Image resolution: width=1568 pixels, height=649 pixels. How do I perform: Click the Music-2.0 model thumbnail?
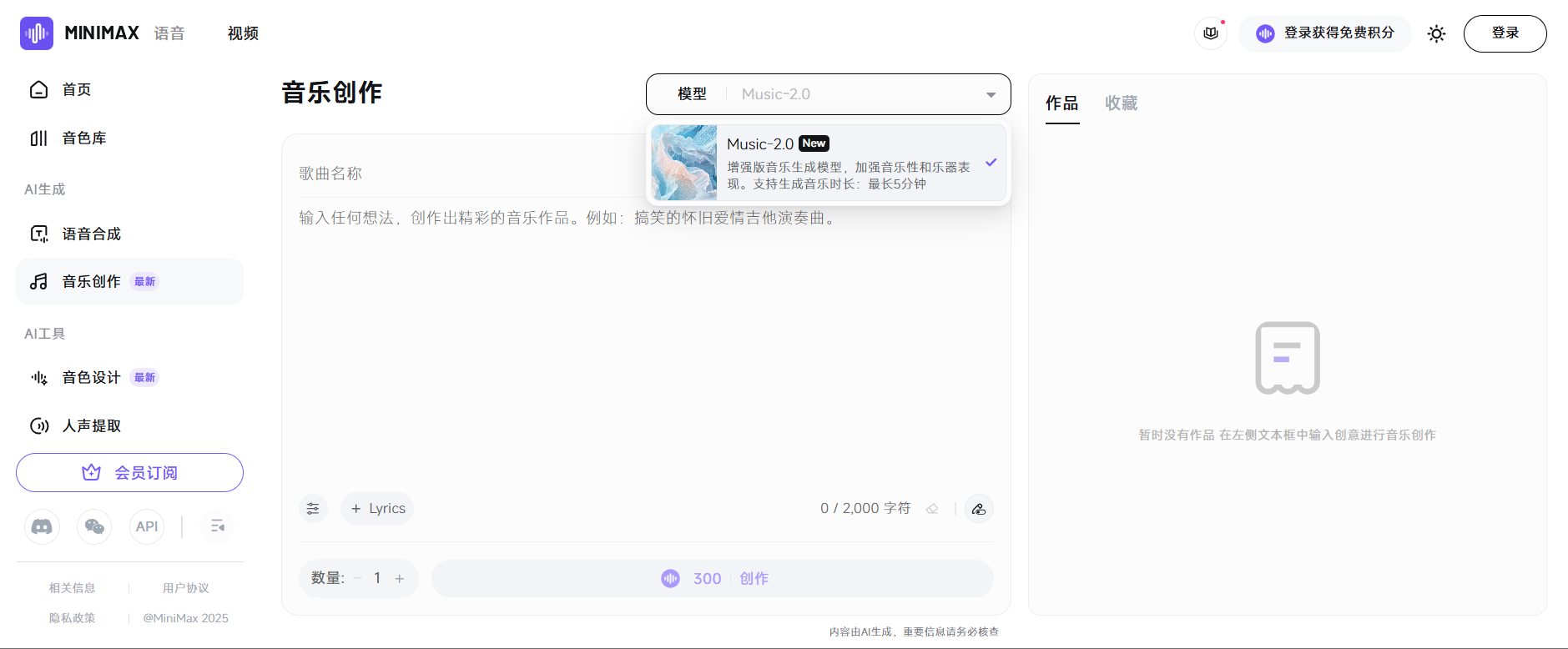684,163
